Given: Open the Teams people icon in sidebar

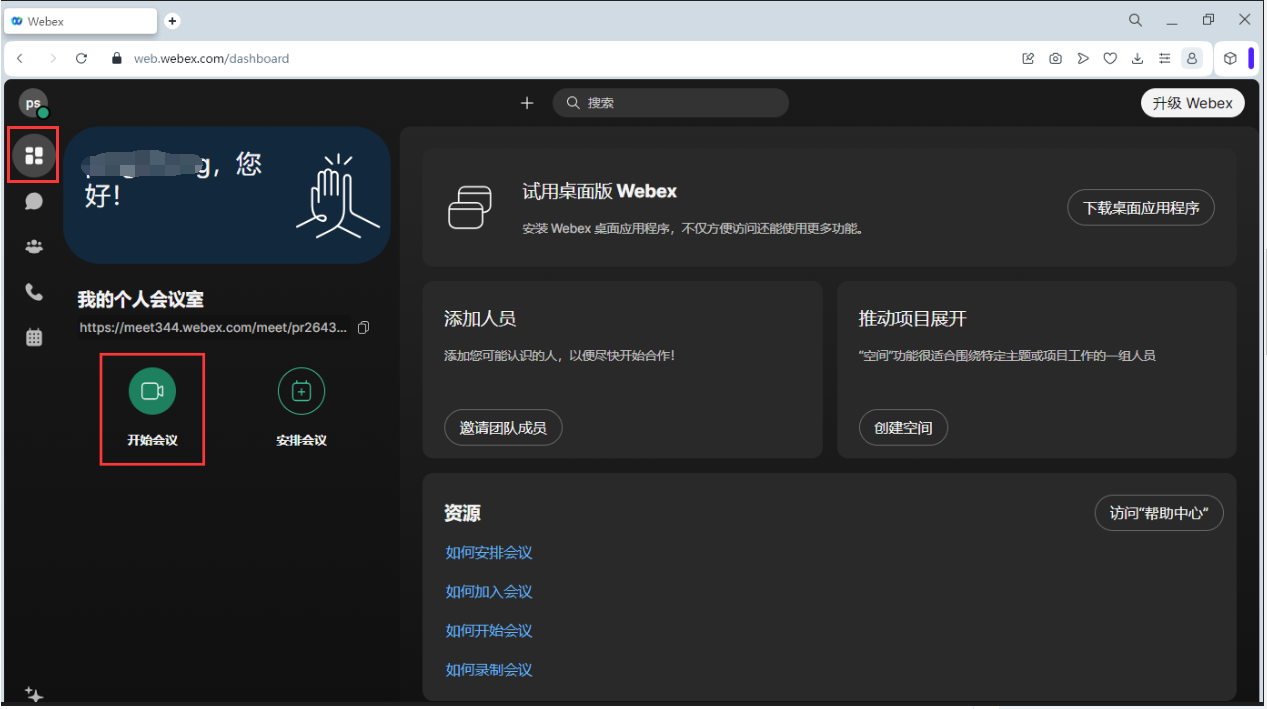Looking at the screenshot, I should (x=34, y=246).
